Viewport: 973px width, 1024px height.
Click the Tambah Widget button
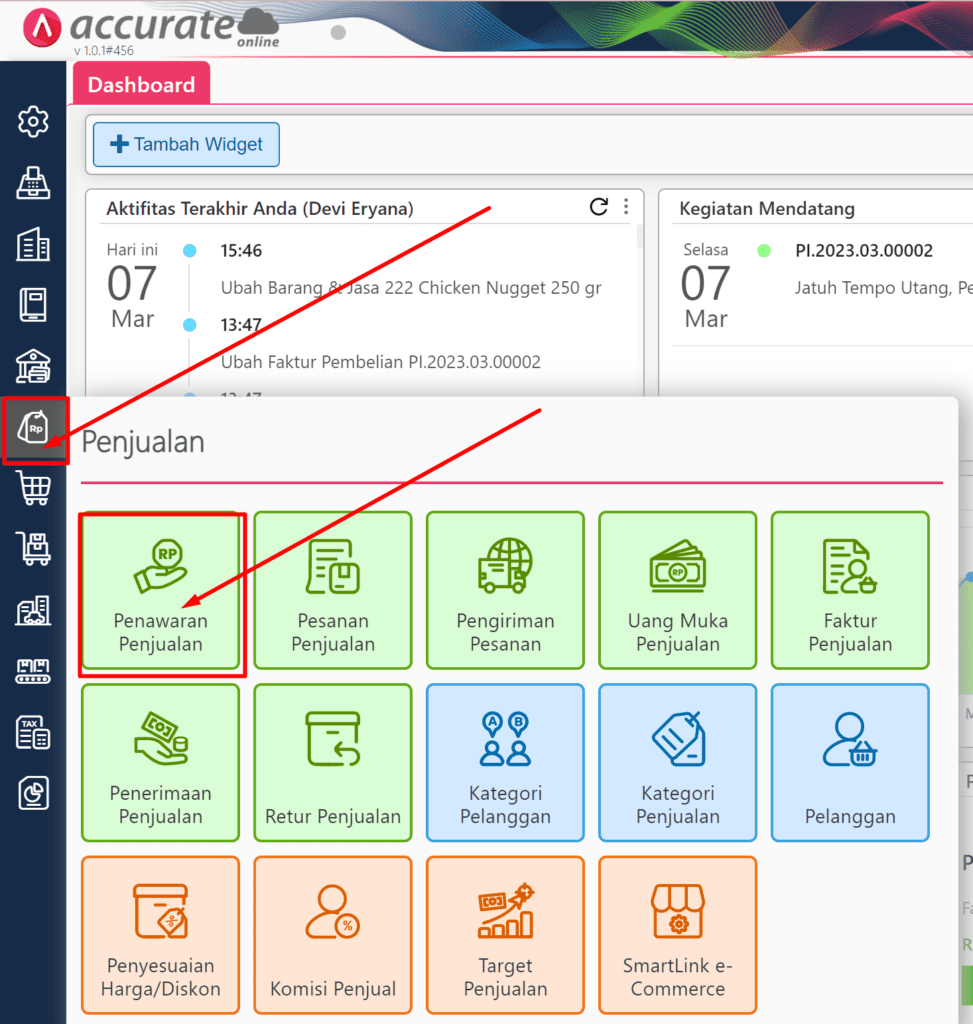pyautogui.click(x=185, y=144)
